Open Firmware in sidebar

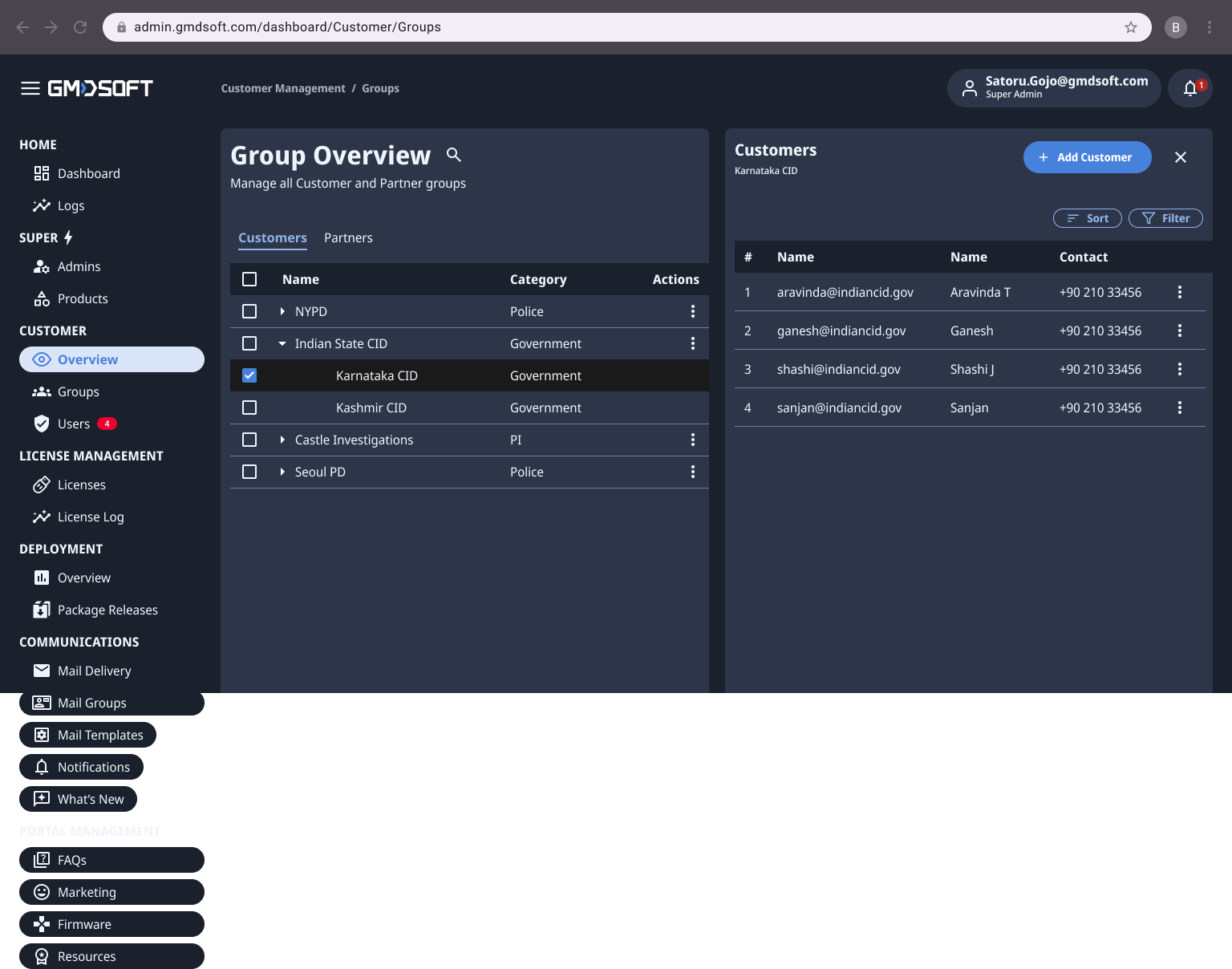(x=111, y=924)
